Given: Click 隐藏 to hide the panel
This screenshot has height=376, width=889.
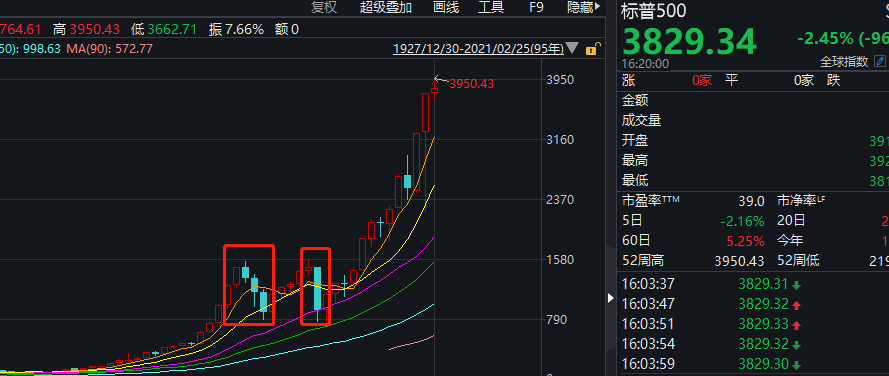Looking at the screenshot, I should point(580,7).
